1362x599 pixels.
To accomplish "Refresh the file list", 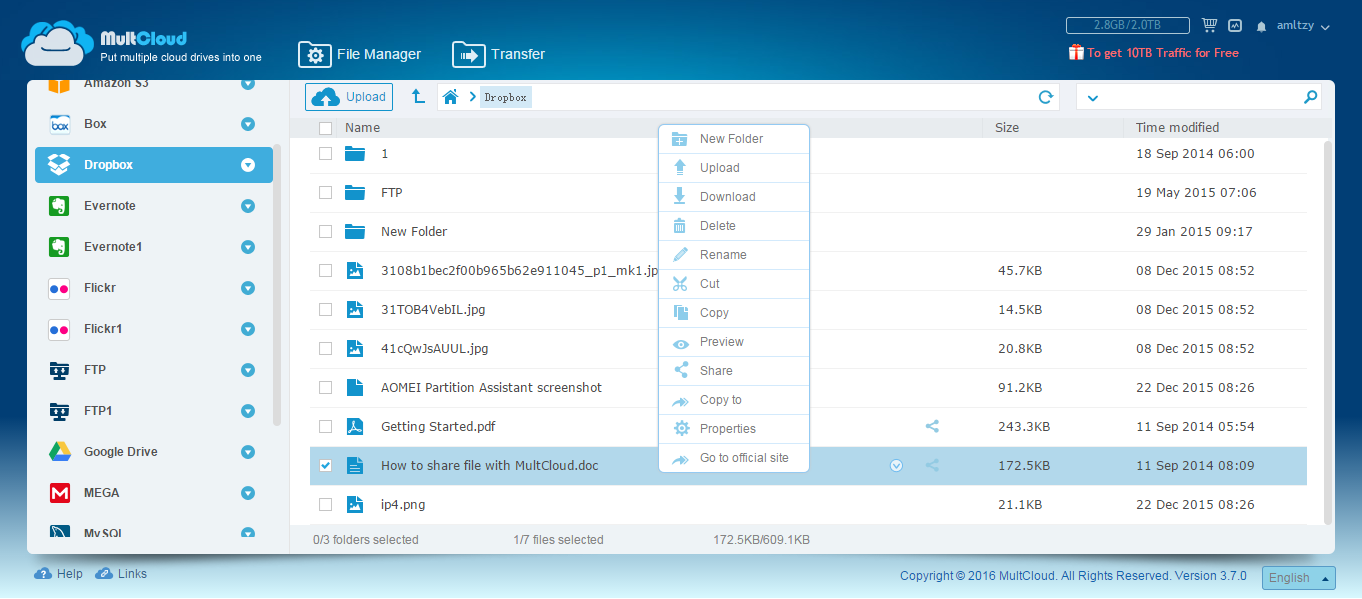I will pos(1046,97).
